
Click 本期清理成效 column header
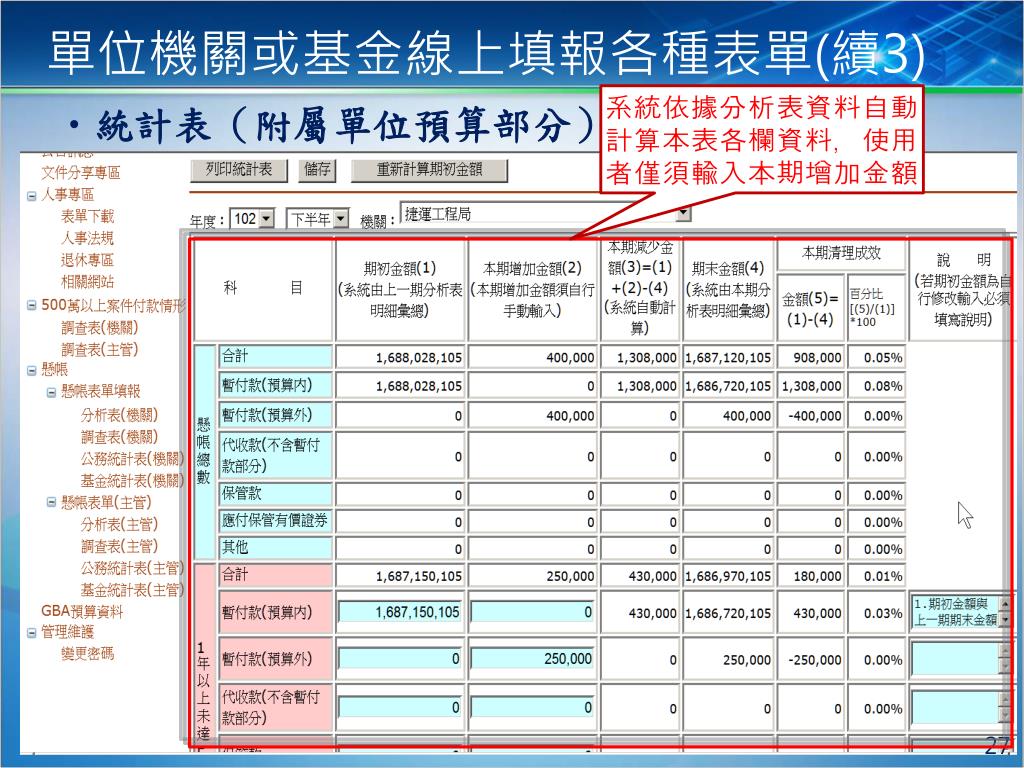click(x=841, y=253)
